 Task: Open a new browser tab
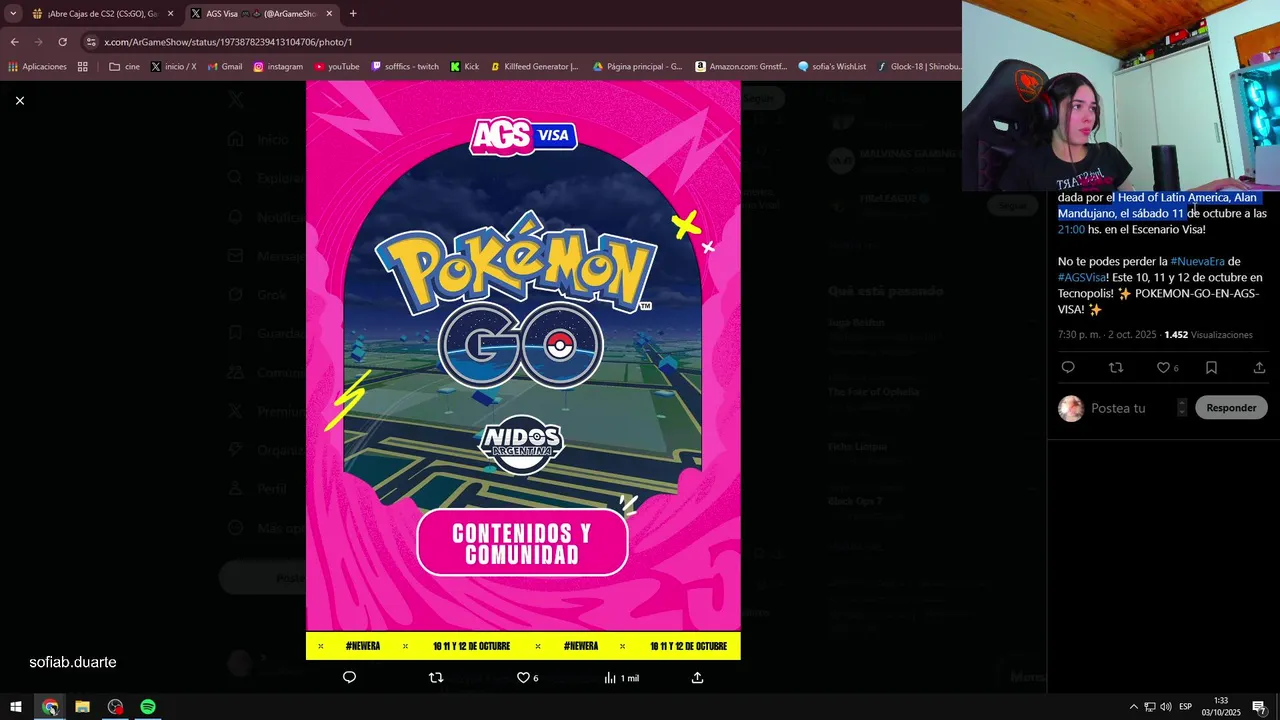pos(353,13)
